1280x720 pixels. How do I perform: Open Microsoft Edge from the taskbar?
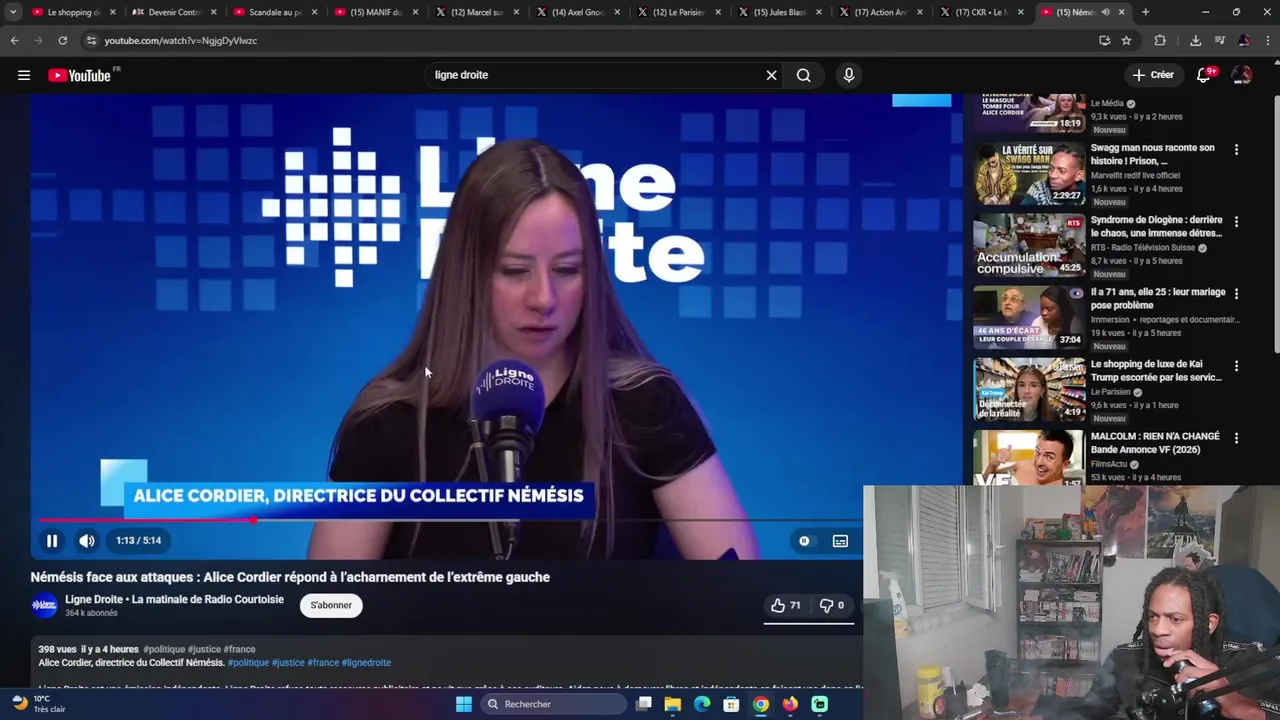702,704
